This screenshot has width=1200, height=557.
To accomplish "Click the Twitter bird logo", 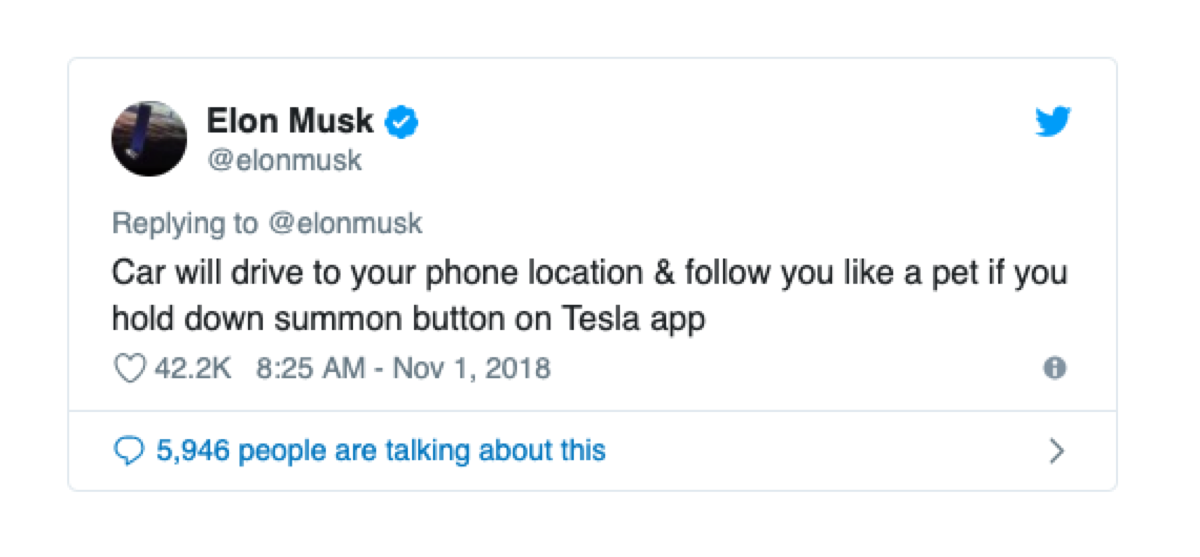I will click(x=1053, y=122).
